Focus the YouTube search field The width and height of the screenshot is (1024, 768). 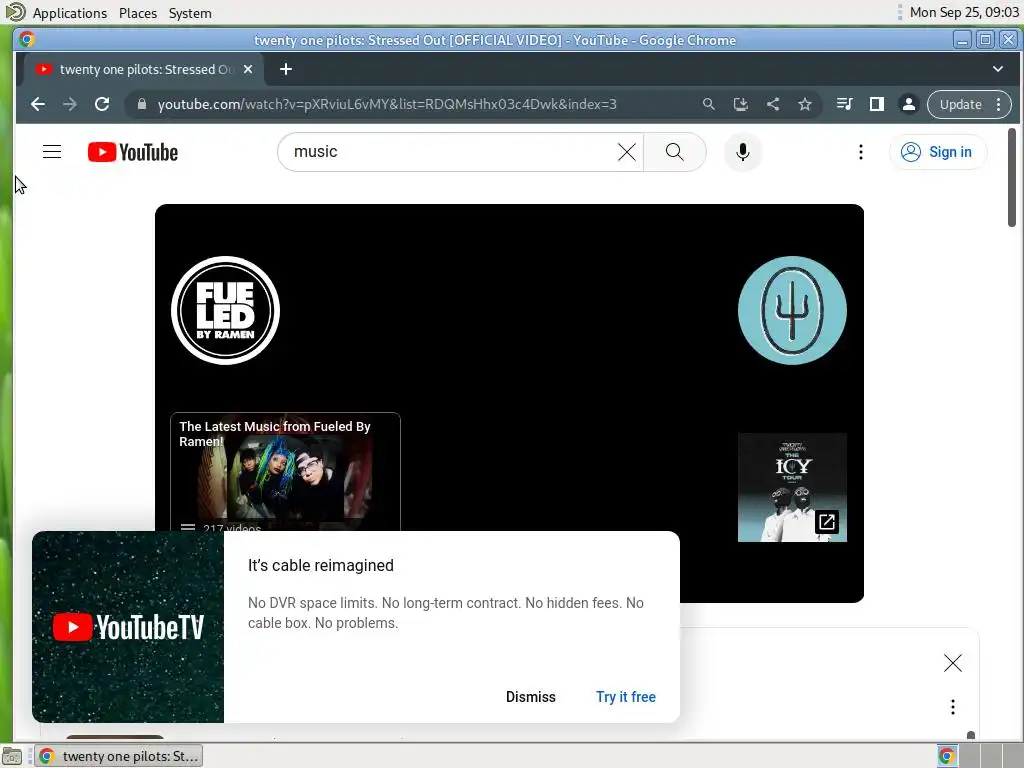(452, 152)
